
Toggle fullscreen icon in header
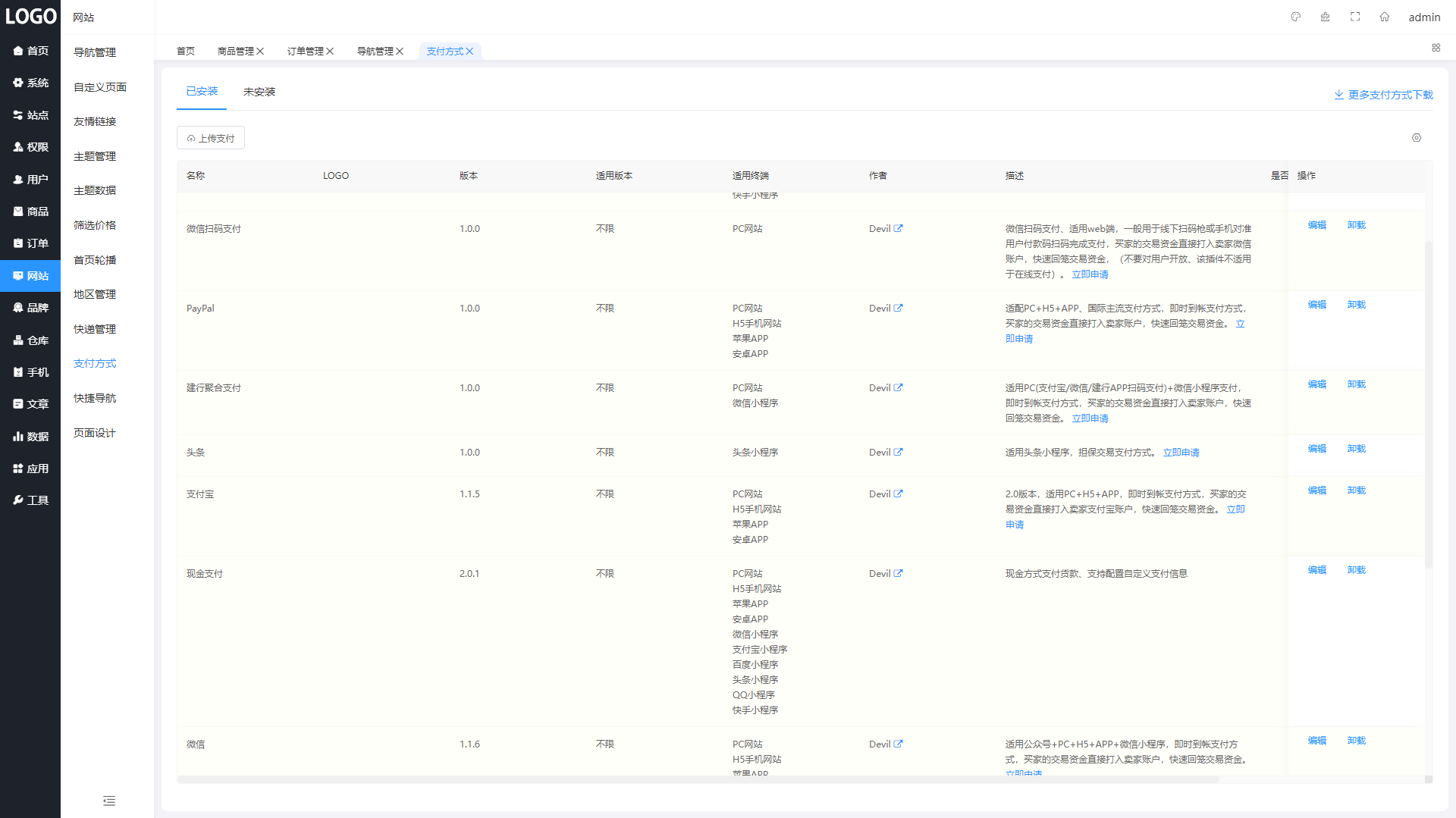pyautogui.click(x=1355, y=17)
